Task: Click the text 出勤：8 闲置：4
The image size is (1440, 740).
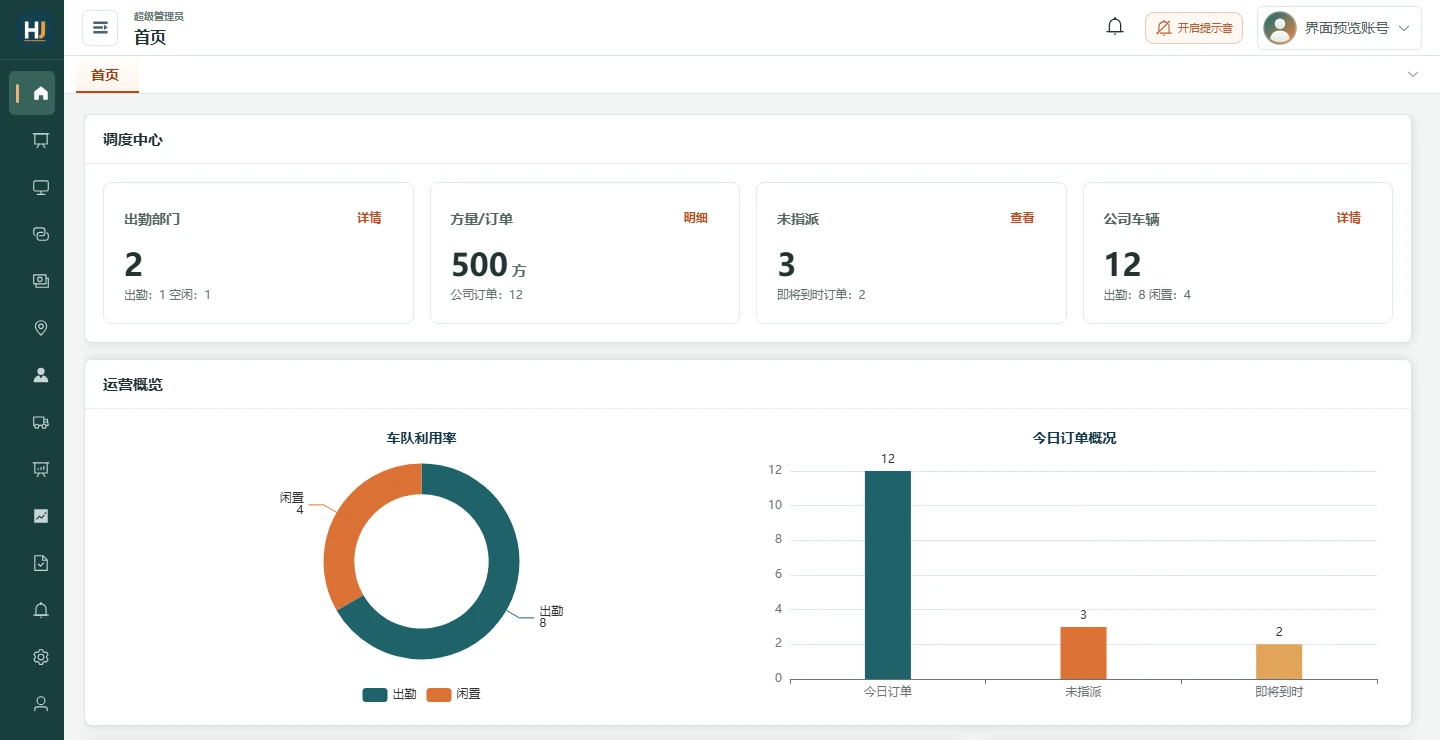Action: pyautogui.click(x=1147, y=295)
